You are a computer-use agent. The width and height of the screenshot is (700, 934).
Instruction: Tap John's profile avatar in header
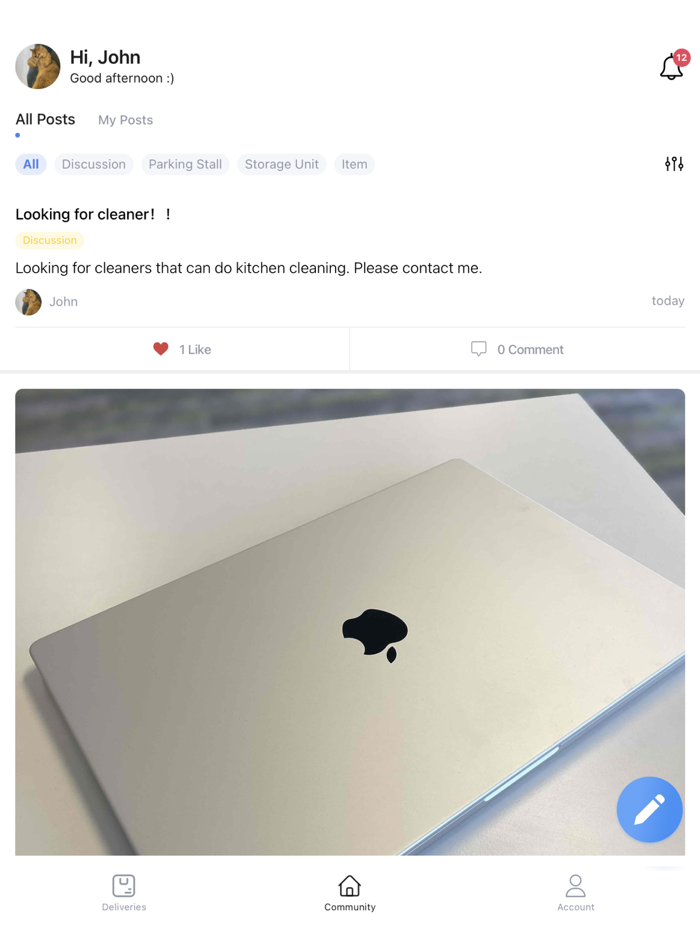coord(38,66)
